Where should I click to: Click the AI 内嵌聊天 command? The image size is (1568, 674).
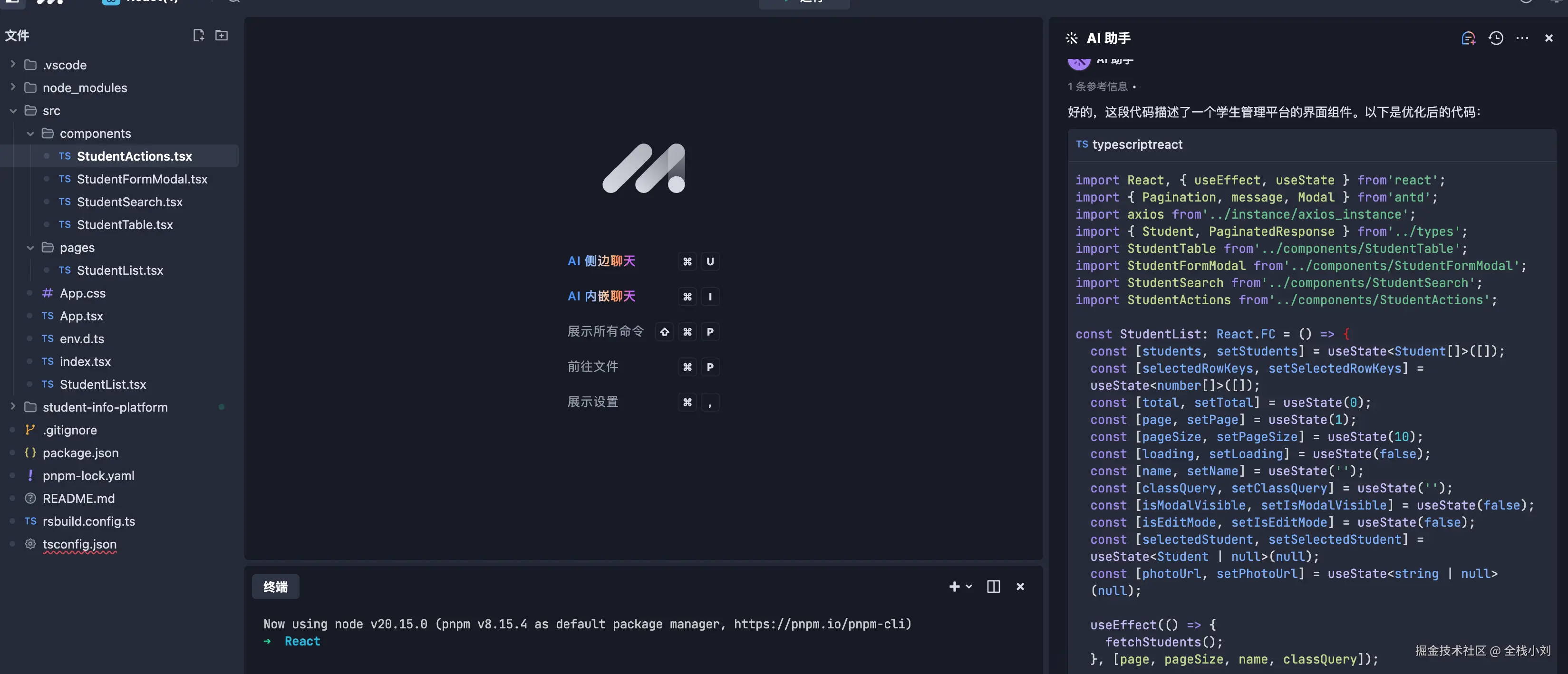click(601, 296)
